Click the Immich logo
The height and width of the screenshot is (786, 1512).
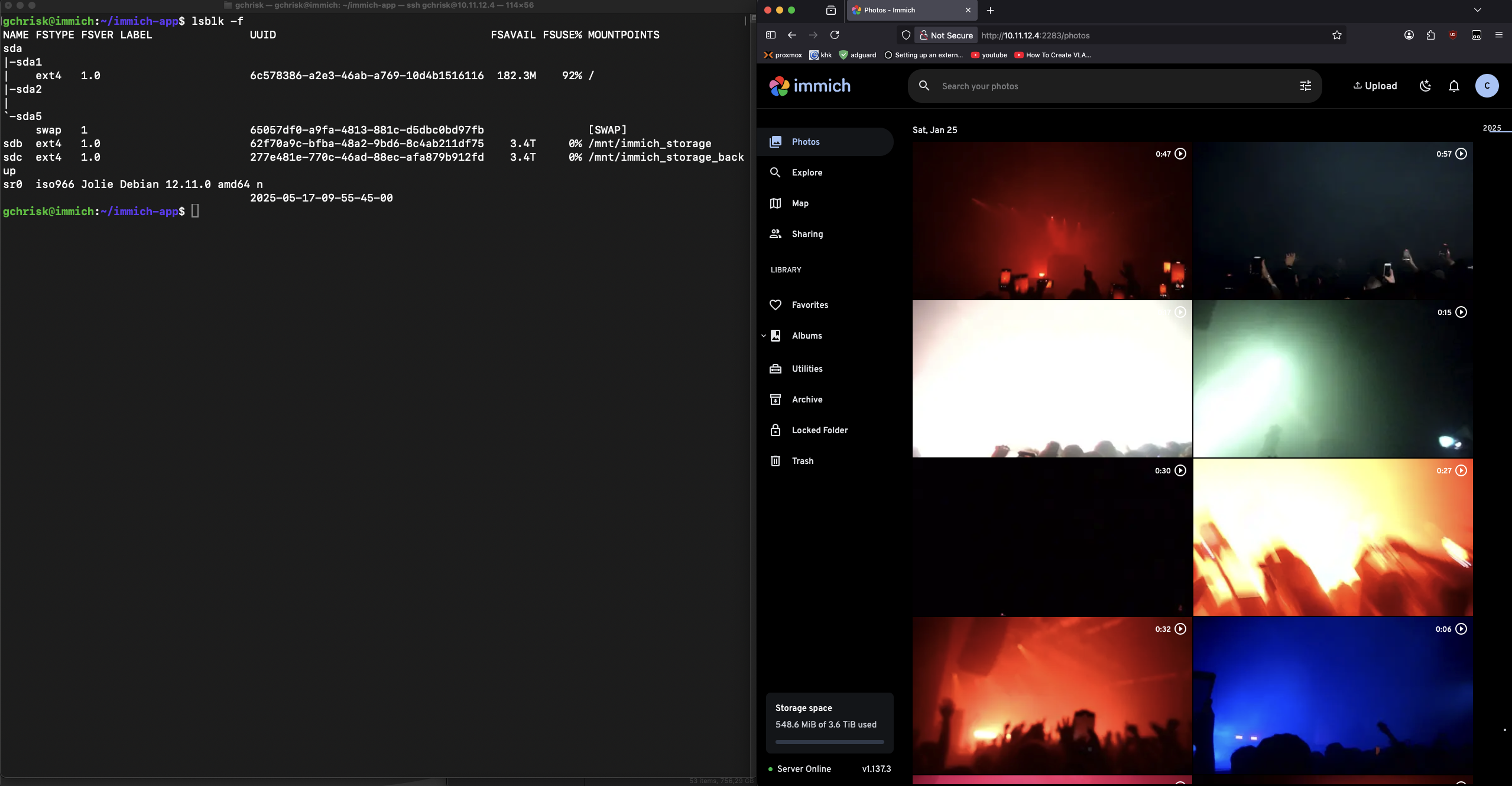click(x=809, y=86)
